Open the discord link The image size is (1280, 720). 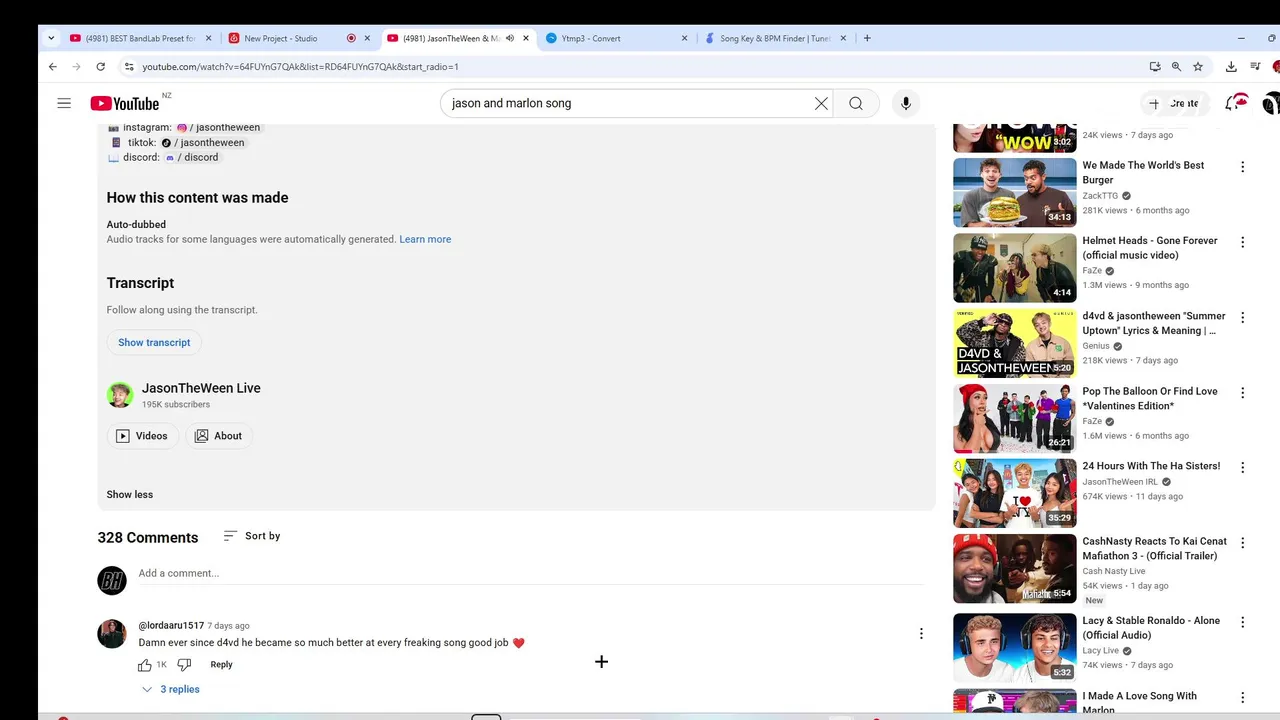point(192,157)
